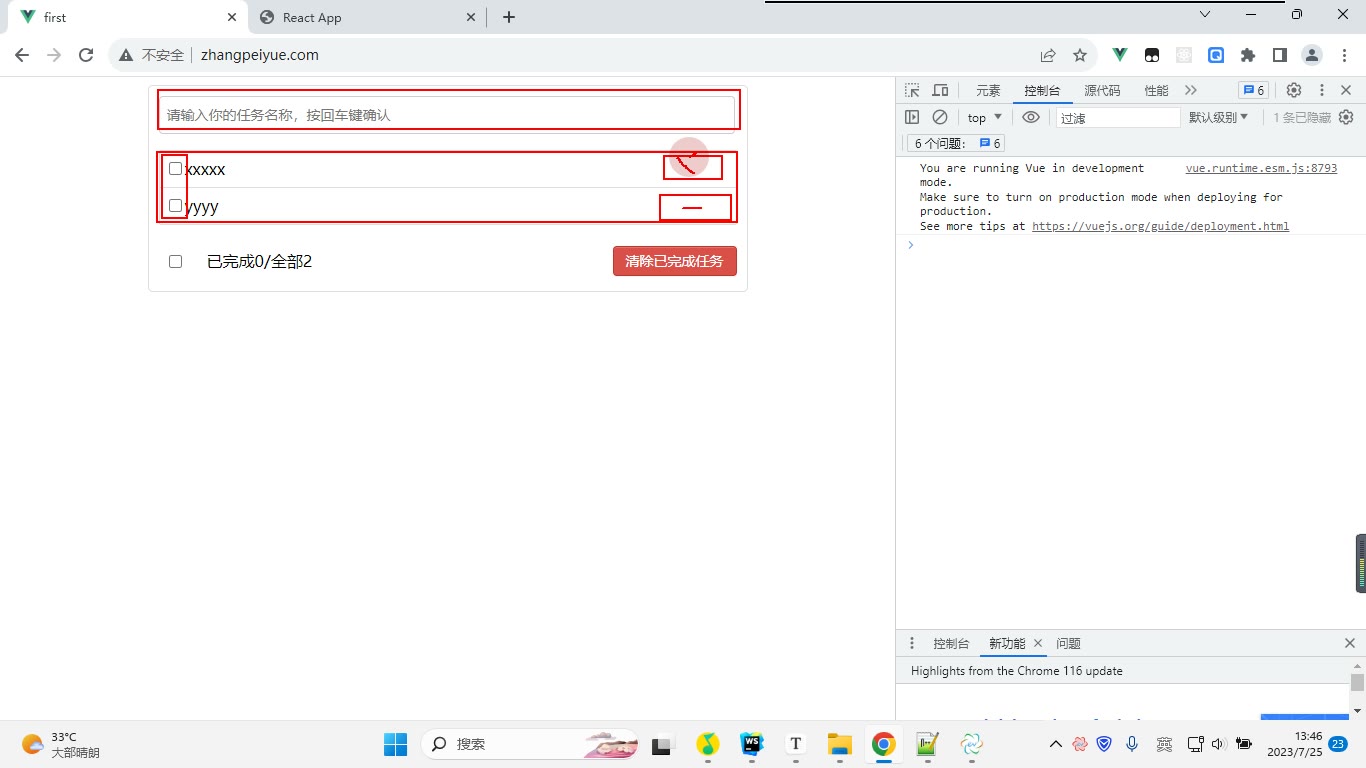Focus the 过滤 console filter field
This screenshot has width=1366, height=768.
coord(1118,117)
